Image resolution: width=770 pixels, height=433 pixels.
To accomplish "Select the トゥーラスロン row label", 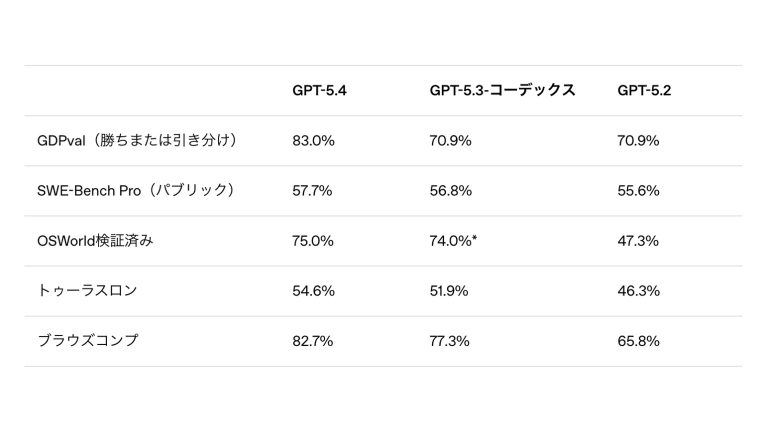I will click(x=87, y=290).
